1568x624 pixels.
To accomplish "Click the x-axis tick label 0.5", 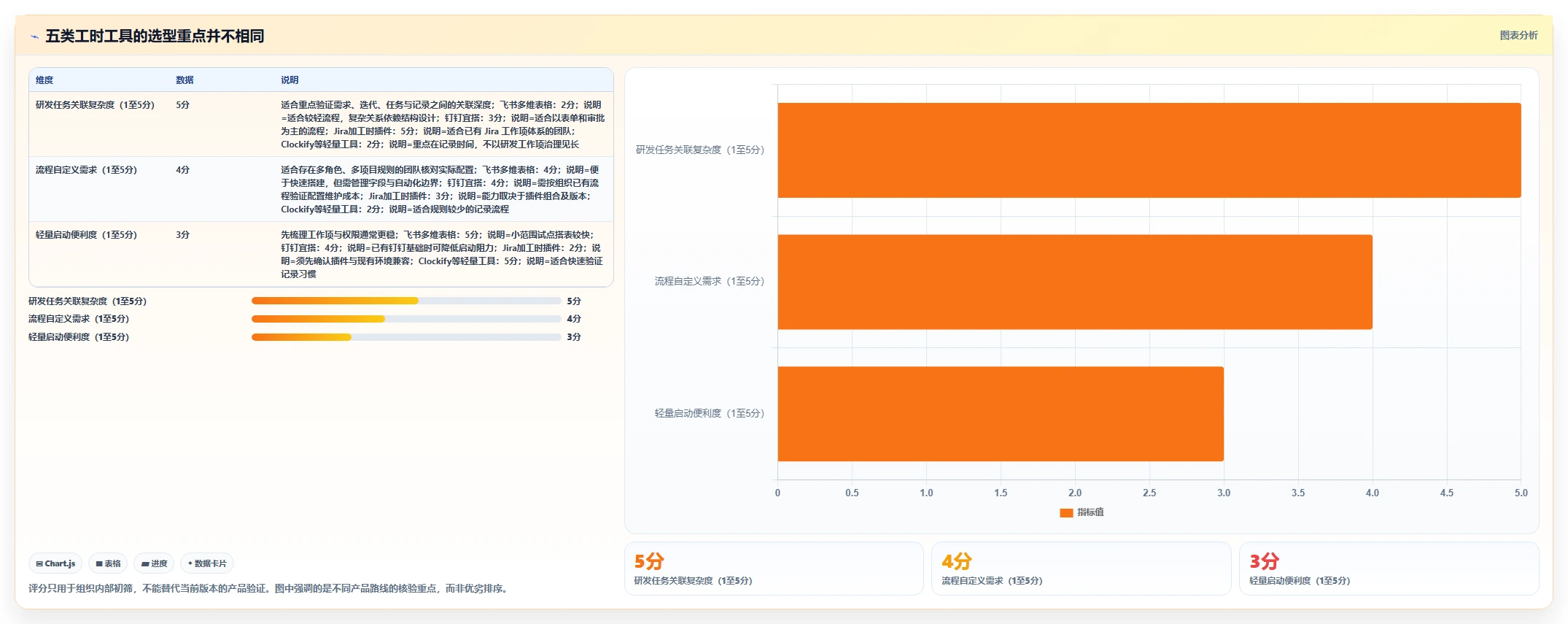I will point(852,493).
